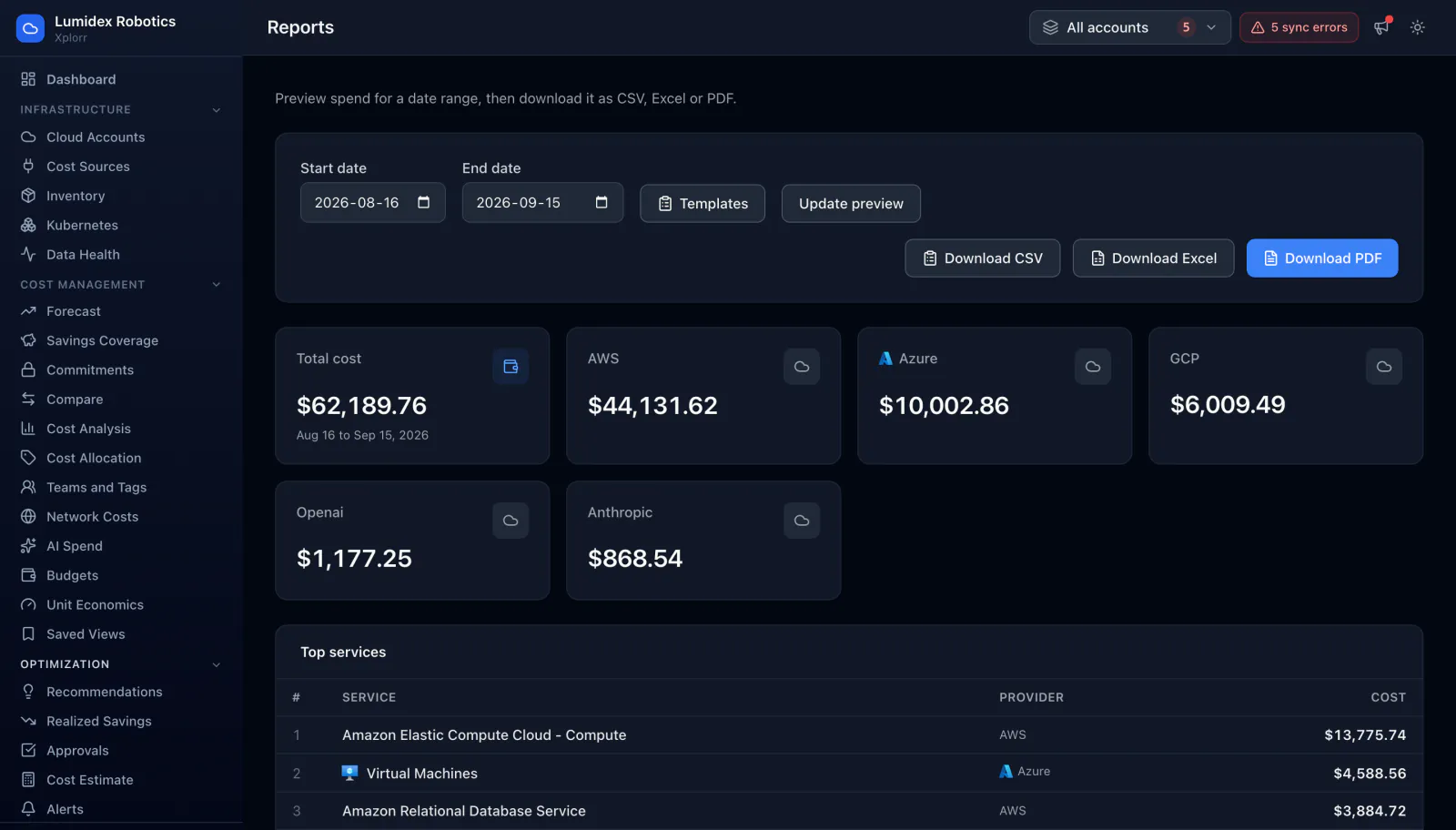Click the 5 sync errors button
This screenshot has height=830, width=1456.
coord(1299,27)
